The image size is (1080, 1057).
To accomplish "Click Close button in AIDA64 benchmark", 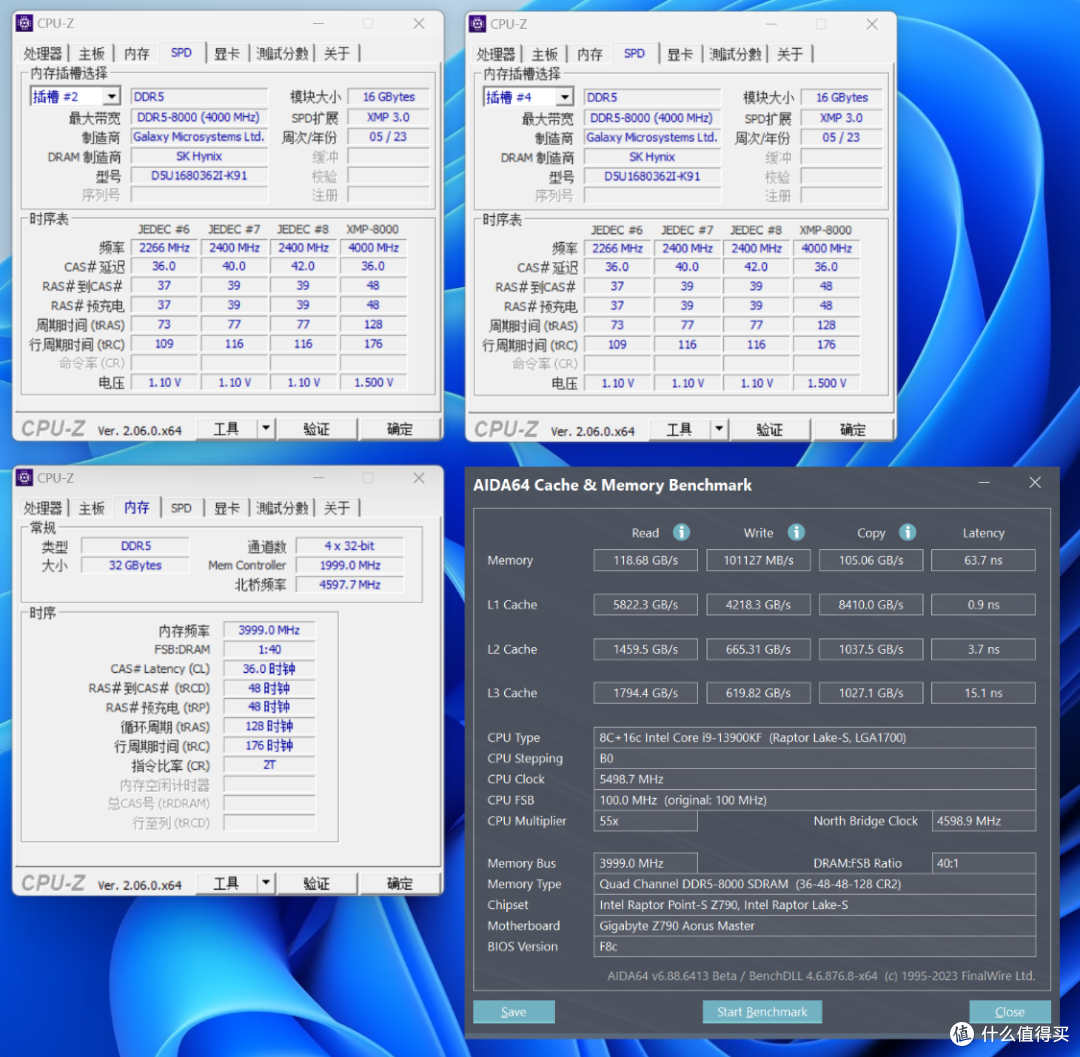I will pos(1010,1012).
